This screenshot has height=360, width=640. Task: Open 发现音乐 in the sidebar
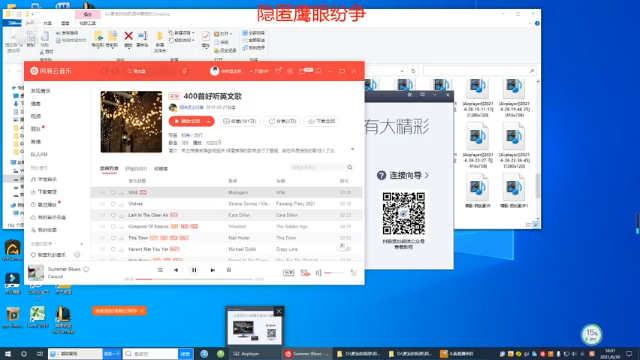click(x=41, y=91)
